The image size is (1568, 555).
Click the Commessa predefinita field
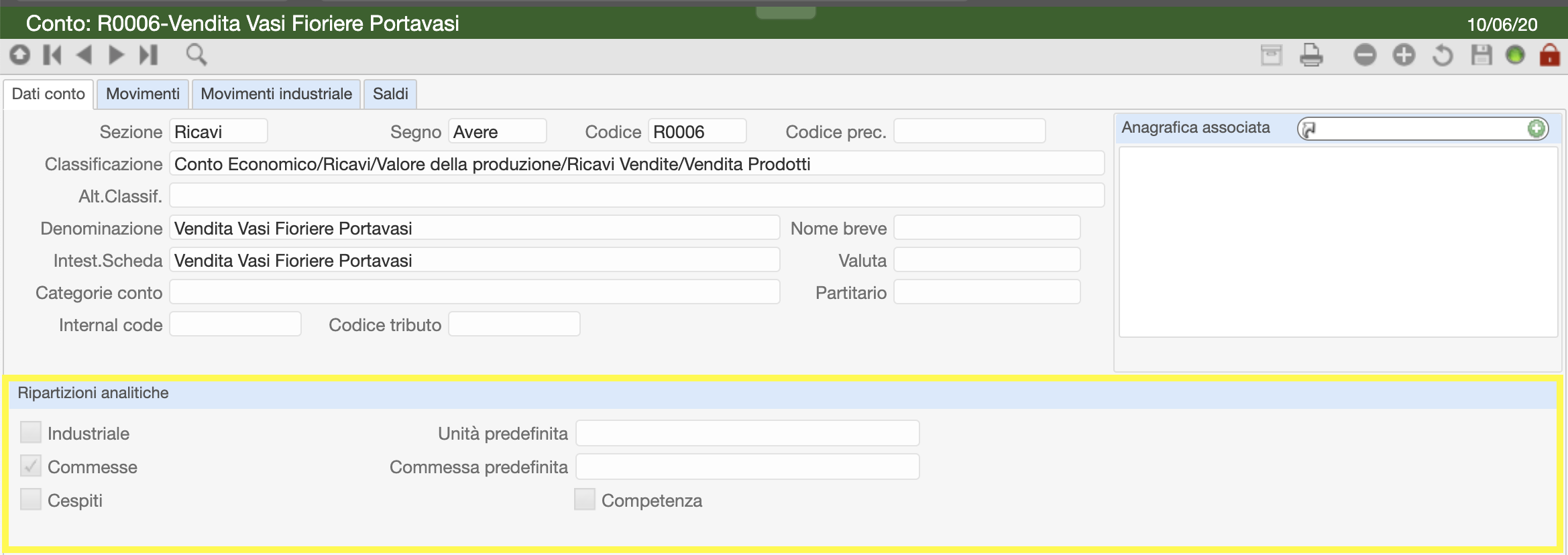click(748, 467)
